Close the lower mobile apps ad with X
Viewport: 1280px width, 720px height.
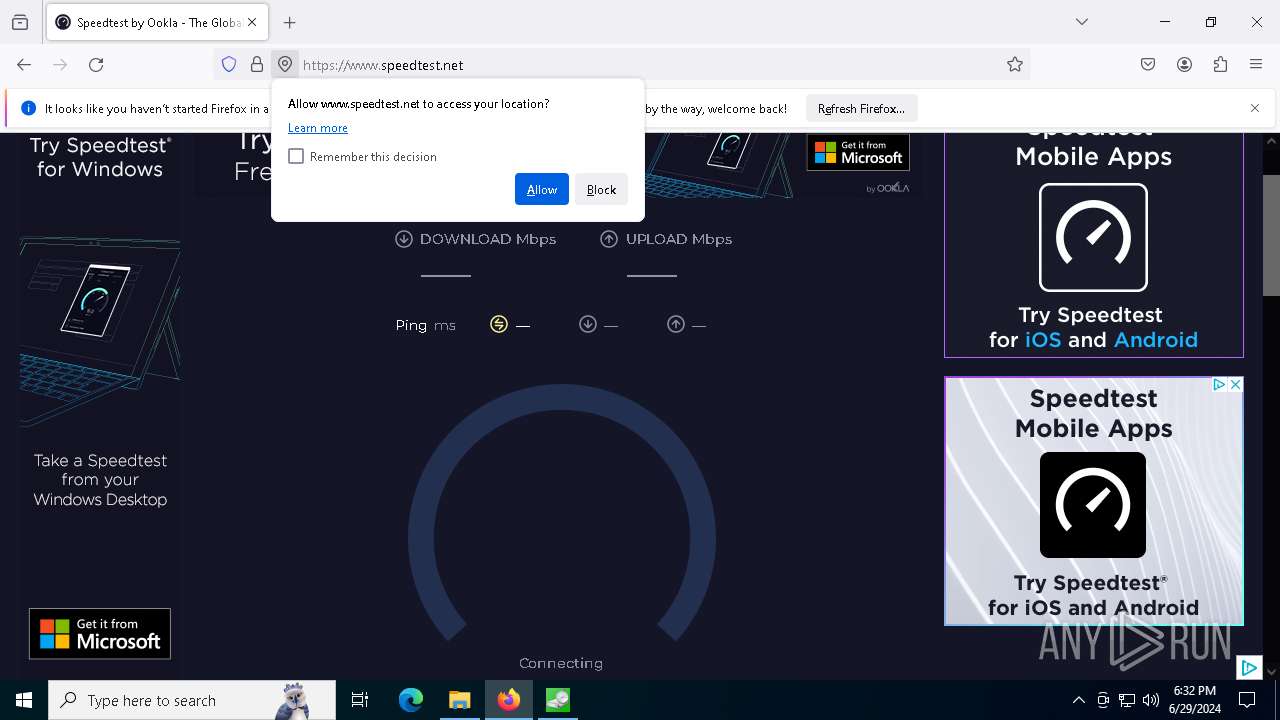(x=1235, y=385)
